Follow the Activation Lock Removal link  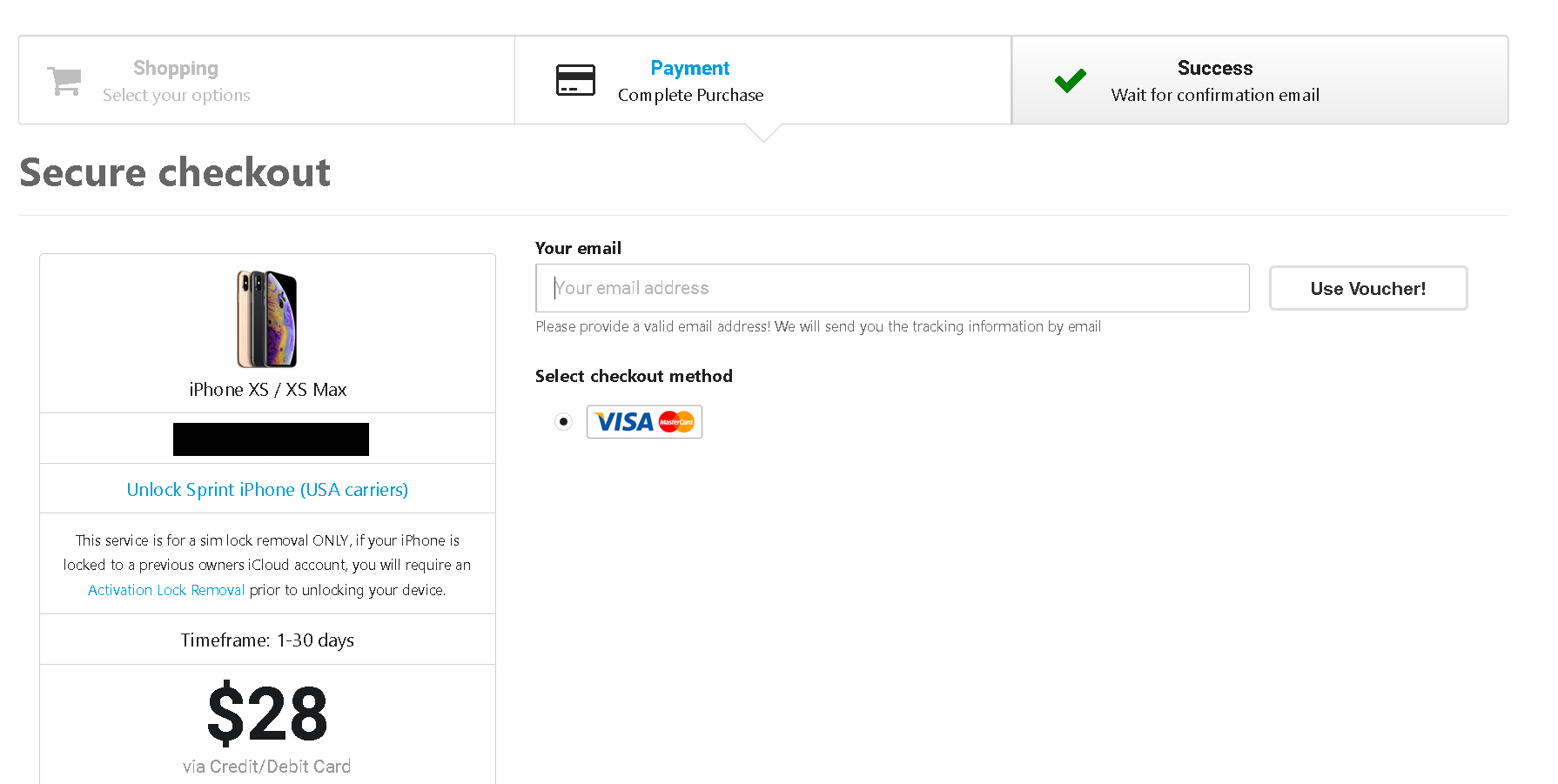pos(166,590)
